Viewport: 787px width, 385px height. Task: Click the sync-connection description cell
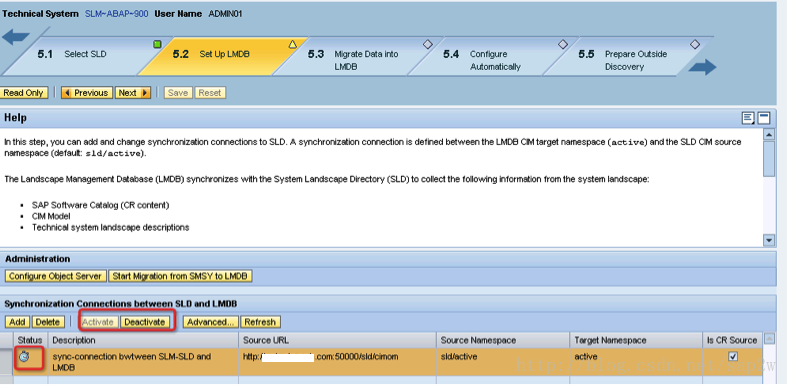pyautogui.click(x=143, y=362)
